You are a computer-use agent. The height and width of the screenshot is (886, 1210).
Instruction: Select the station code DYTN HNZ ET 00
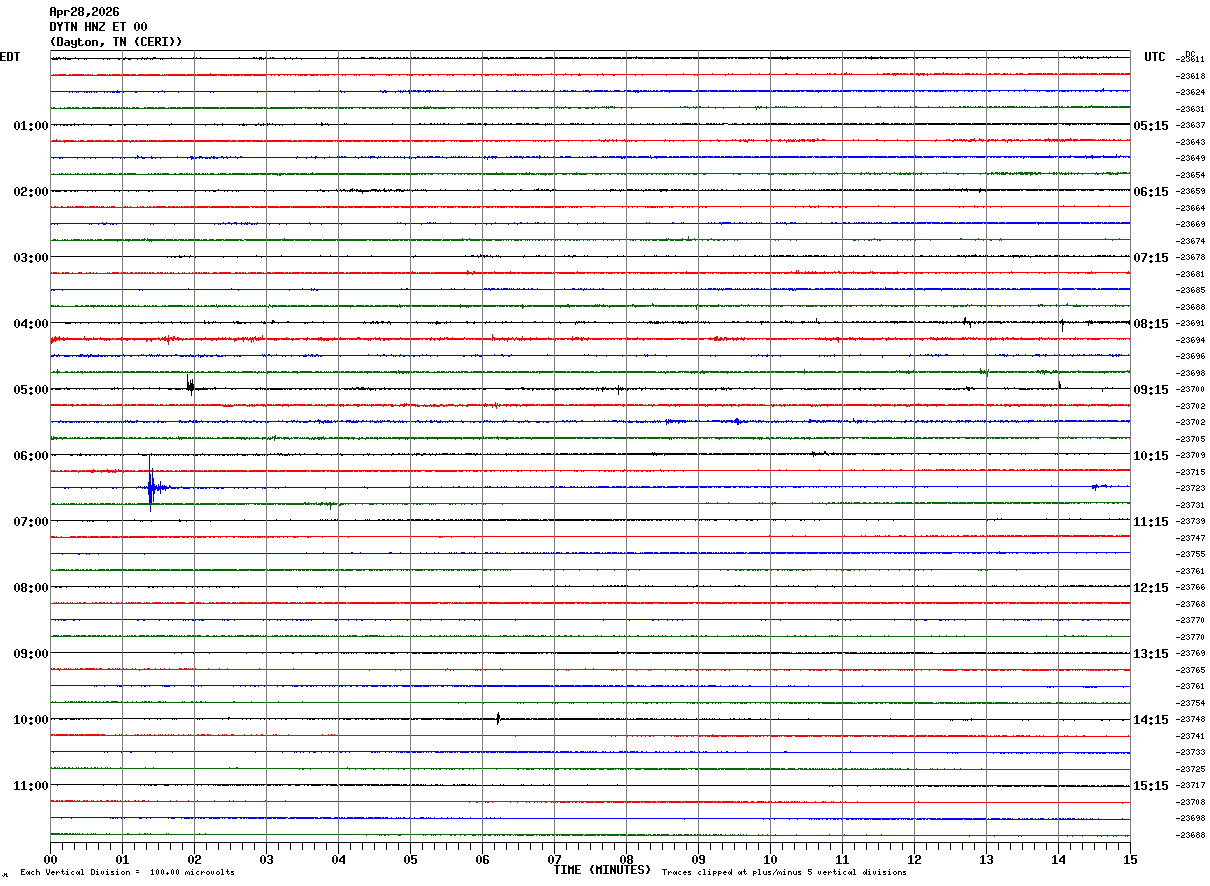tap(99, 27)
